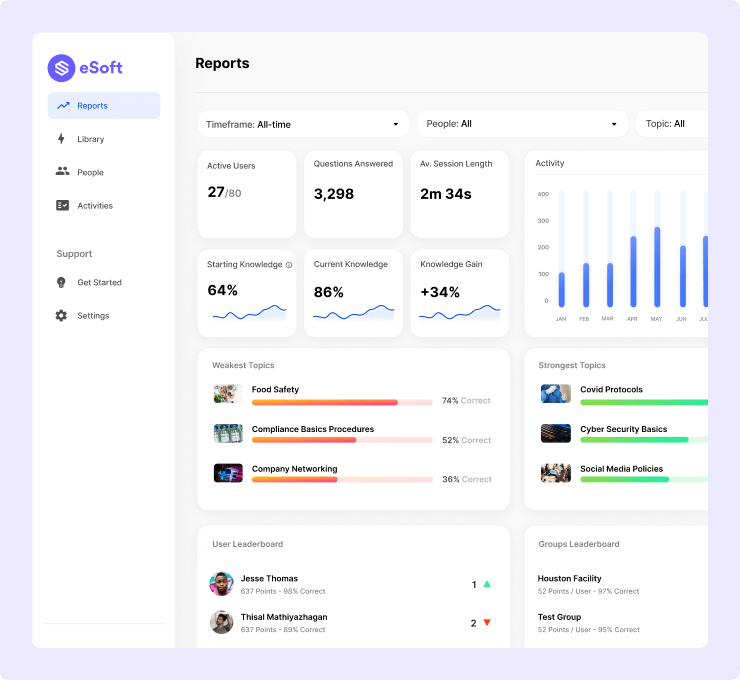Image resolution: width=740 pixels, height=680 pixels.
Task: Expand the People filter dropdown
Action: [522, 124]
